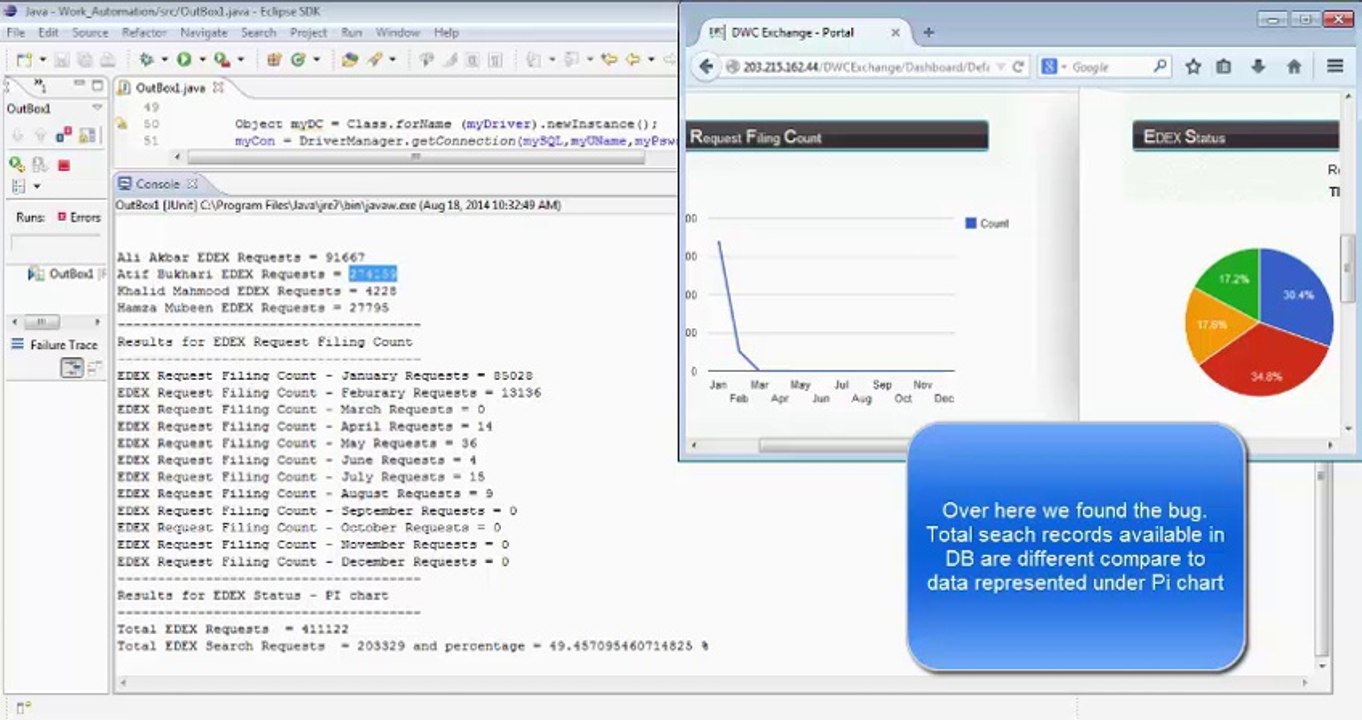This screenshot has width=1362, height=720.
Task: Open browser Downloads arrow icon
Action: [x=1258, y=67]
